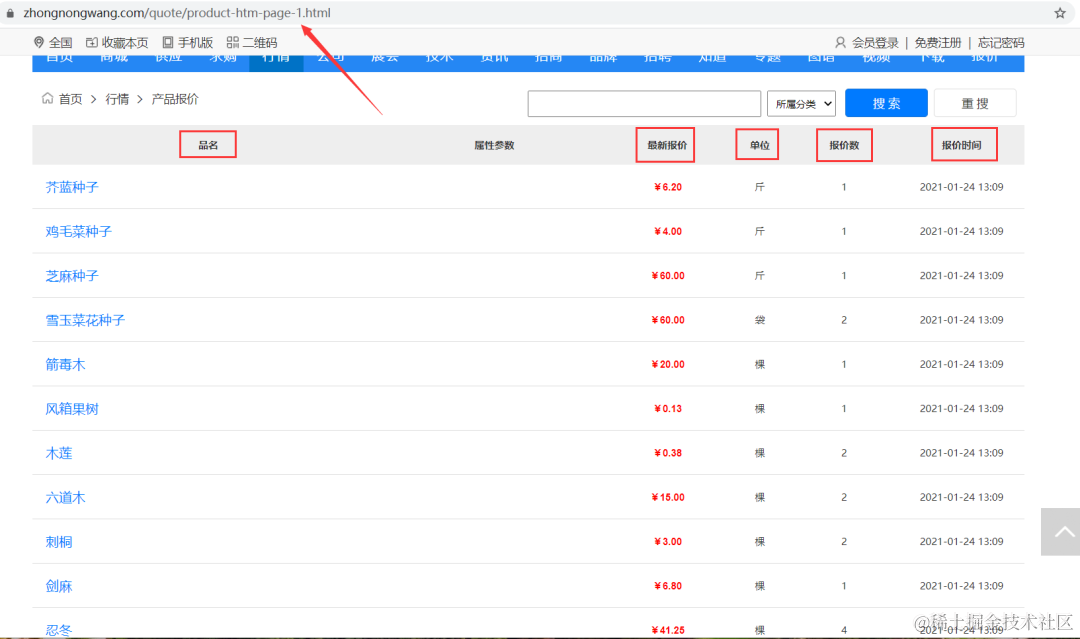Open the 刺桐 product link

[x=59, y=542]
